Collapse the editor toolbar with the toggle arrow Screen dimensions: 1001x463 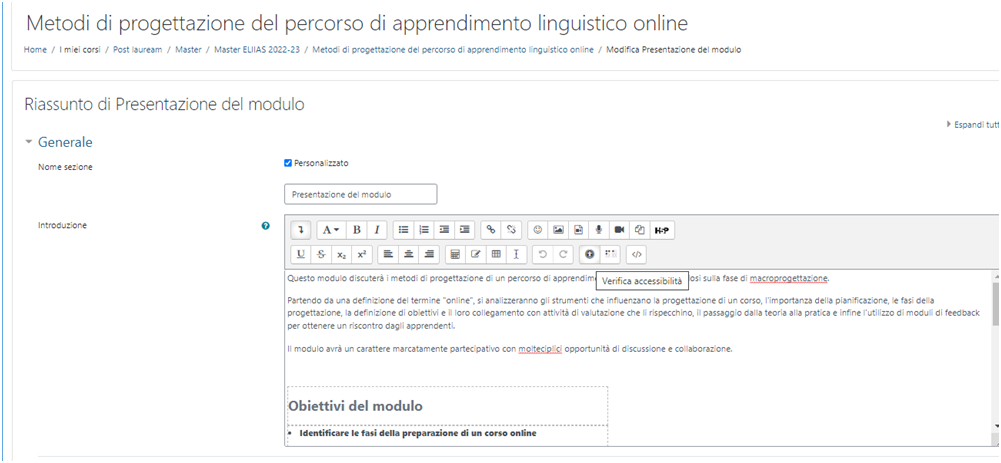[300, 230]
